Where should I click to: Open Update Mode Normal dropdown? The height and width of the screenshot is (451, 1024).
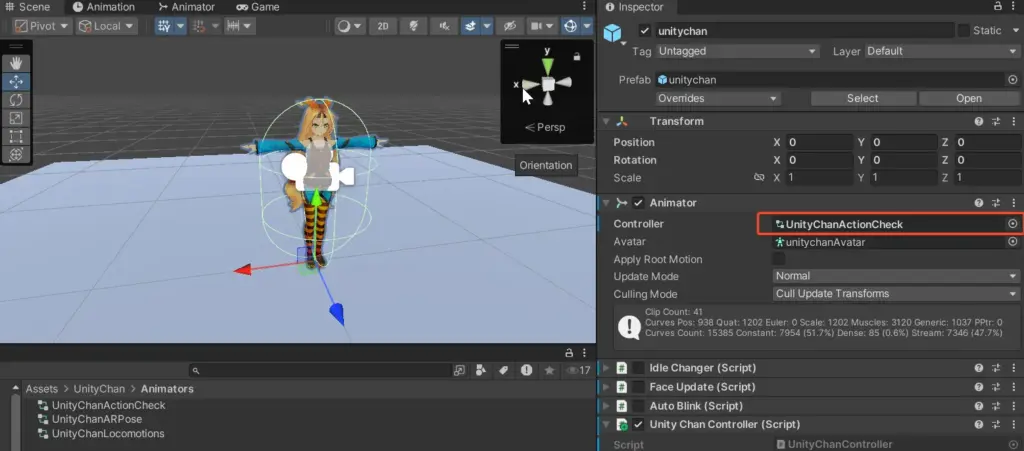coord(896,276)
